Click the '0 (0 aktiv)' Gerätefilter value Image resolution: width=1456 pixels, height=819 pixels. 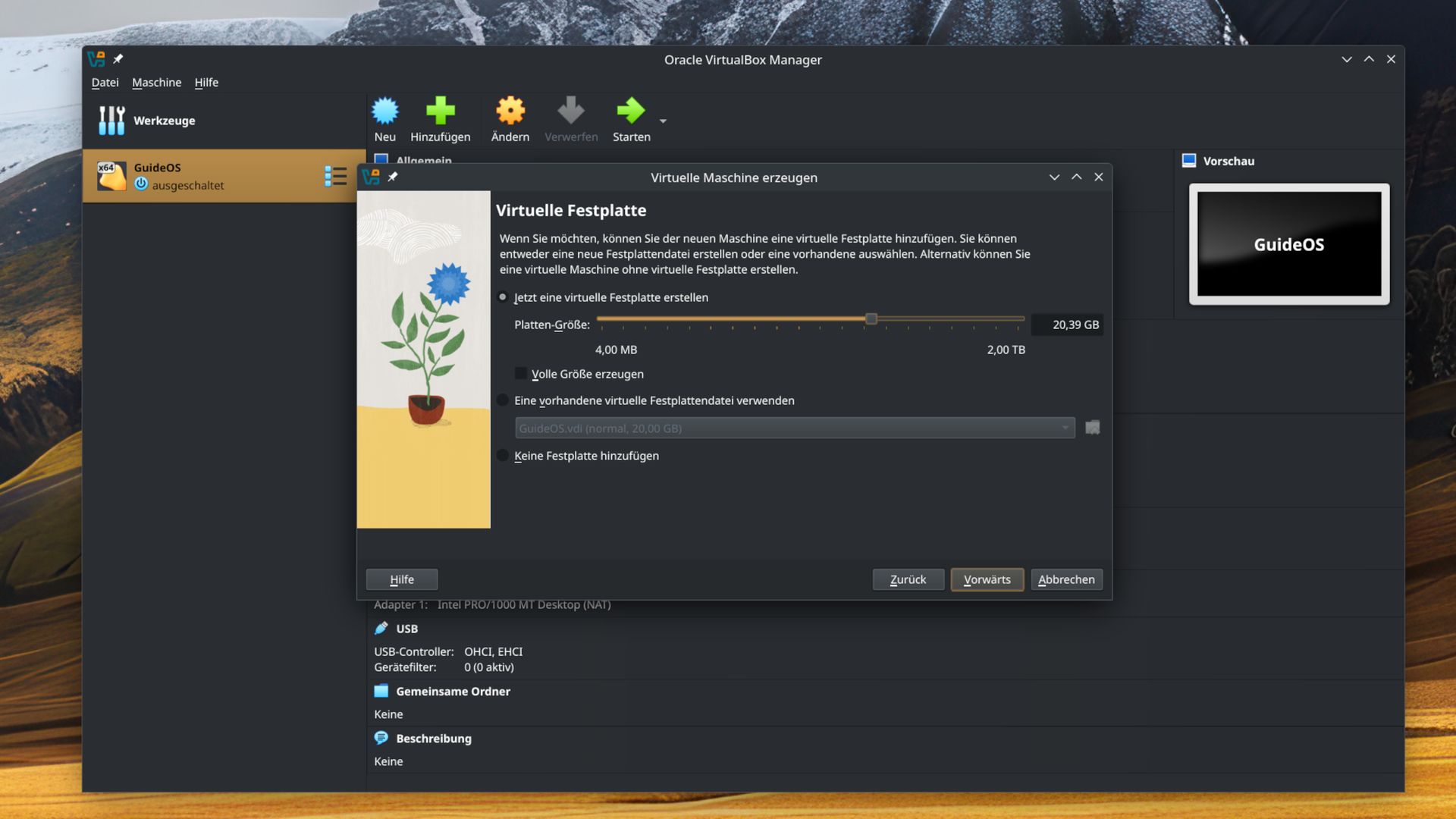[489, 667]
